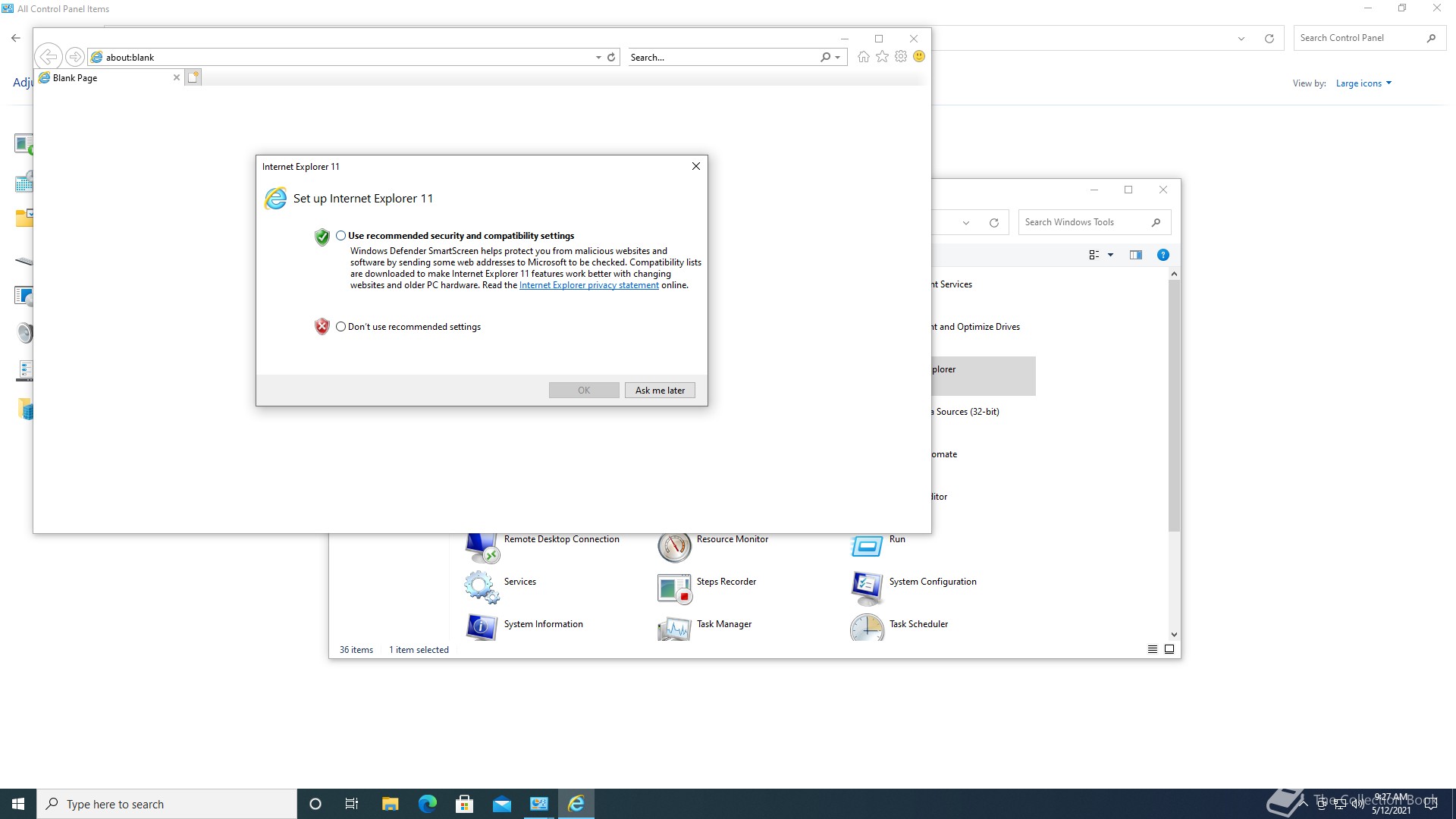
Task: Refresh the Control Panel window
Action: (x=1269, y=39)
